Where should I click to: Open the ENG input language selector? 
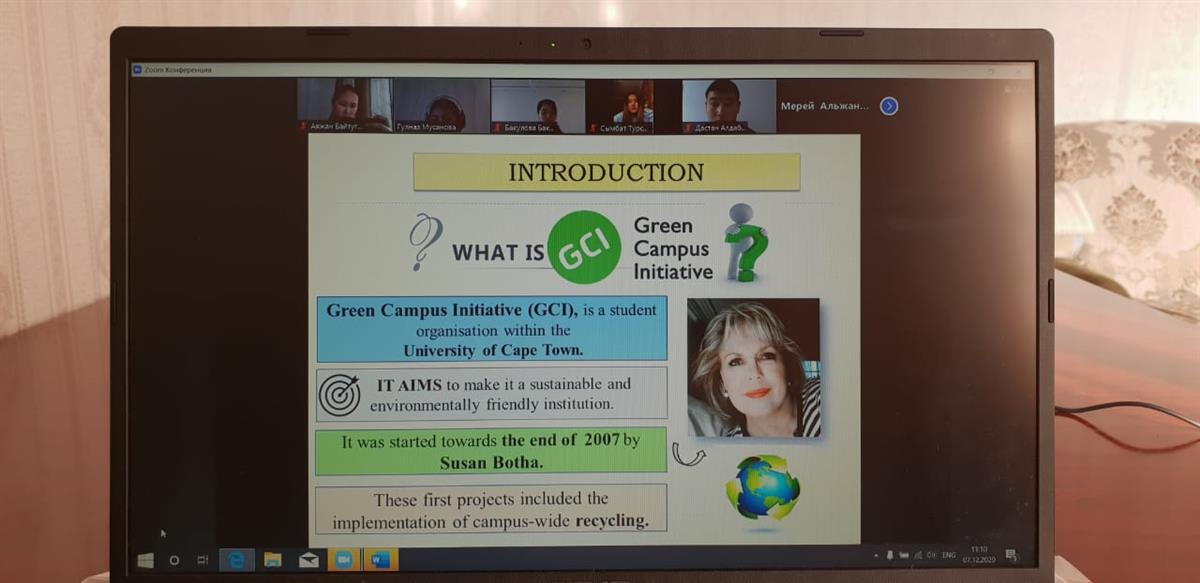949,555
